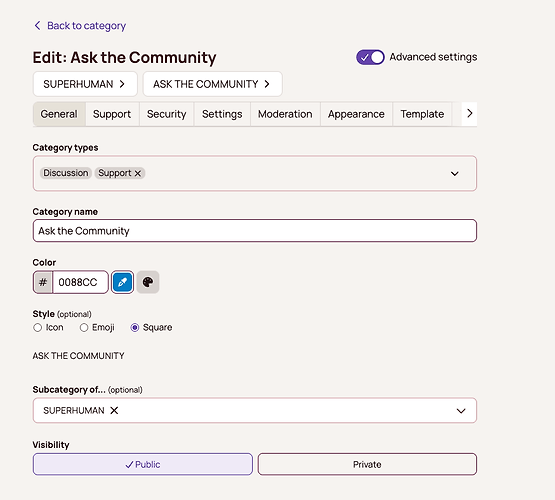The image size is (555, 500).
Task: Click the Category name input field
Action: pos(255,231)
